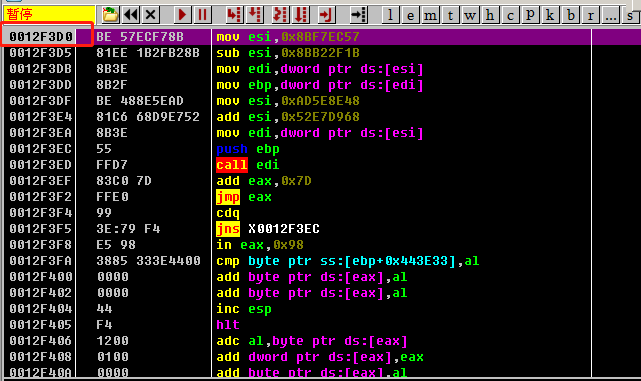Select the row at address 0012F400
Image resolution: width=641 pixels, height=381 pixels.
click(x=298, y=277)
